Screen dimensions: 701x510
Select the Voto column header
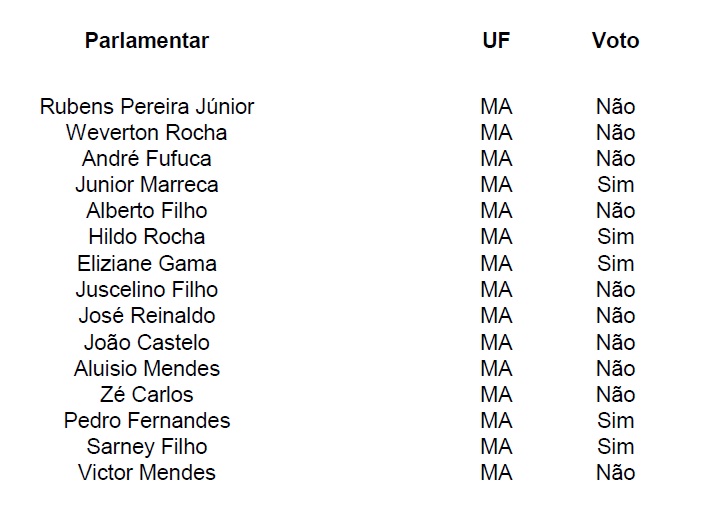point(615,41)
